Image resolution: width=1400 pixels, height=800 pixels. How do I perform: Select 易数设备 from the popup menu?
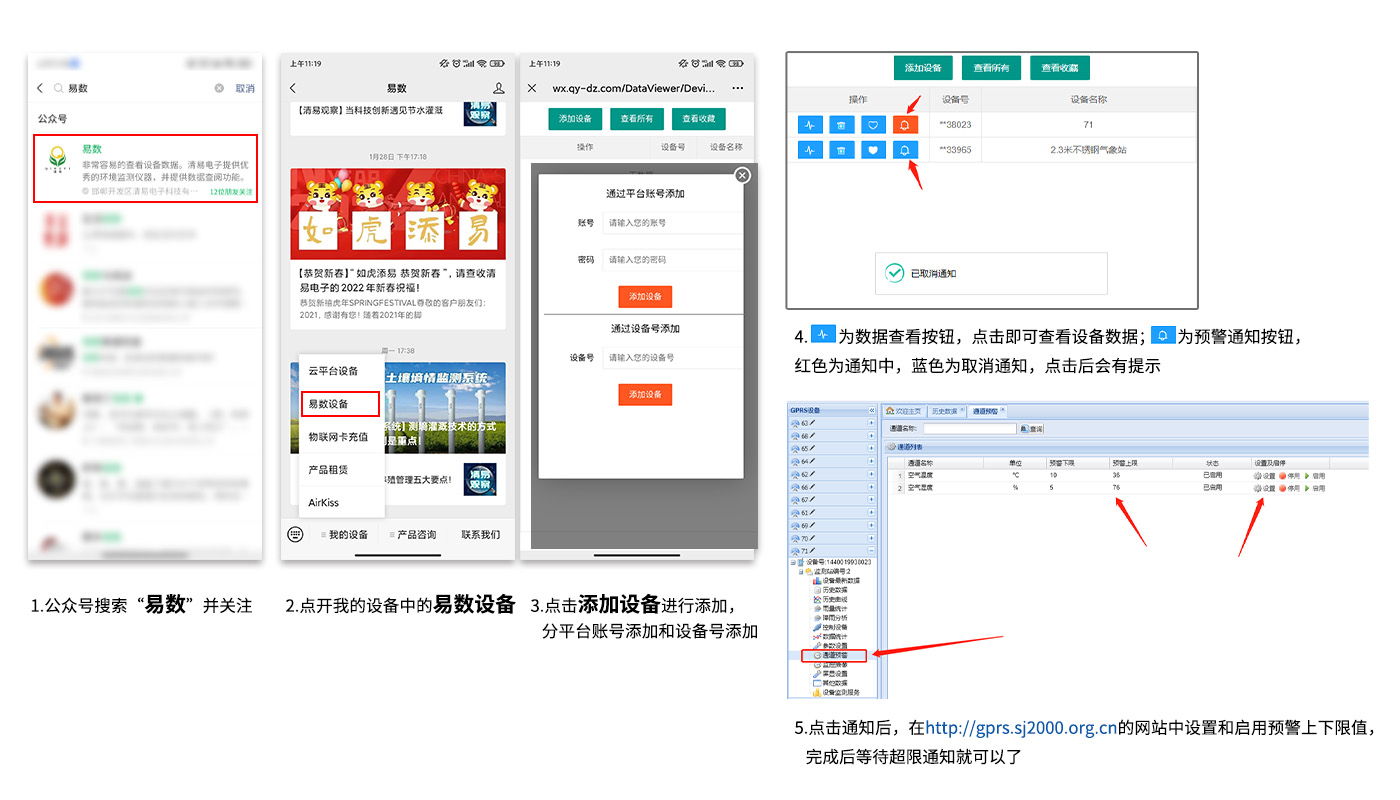click(340, 404)
